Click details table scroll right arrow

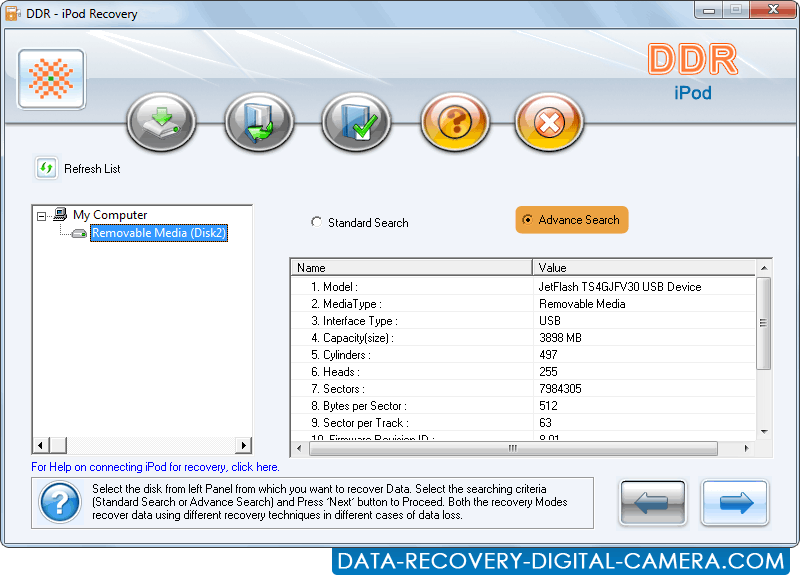point(746,448)
